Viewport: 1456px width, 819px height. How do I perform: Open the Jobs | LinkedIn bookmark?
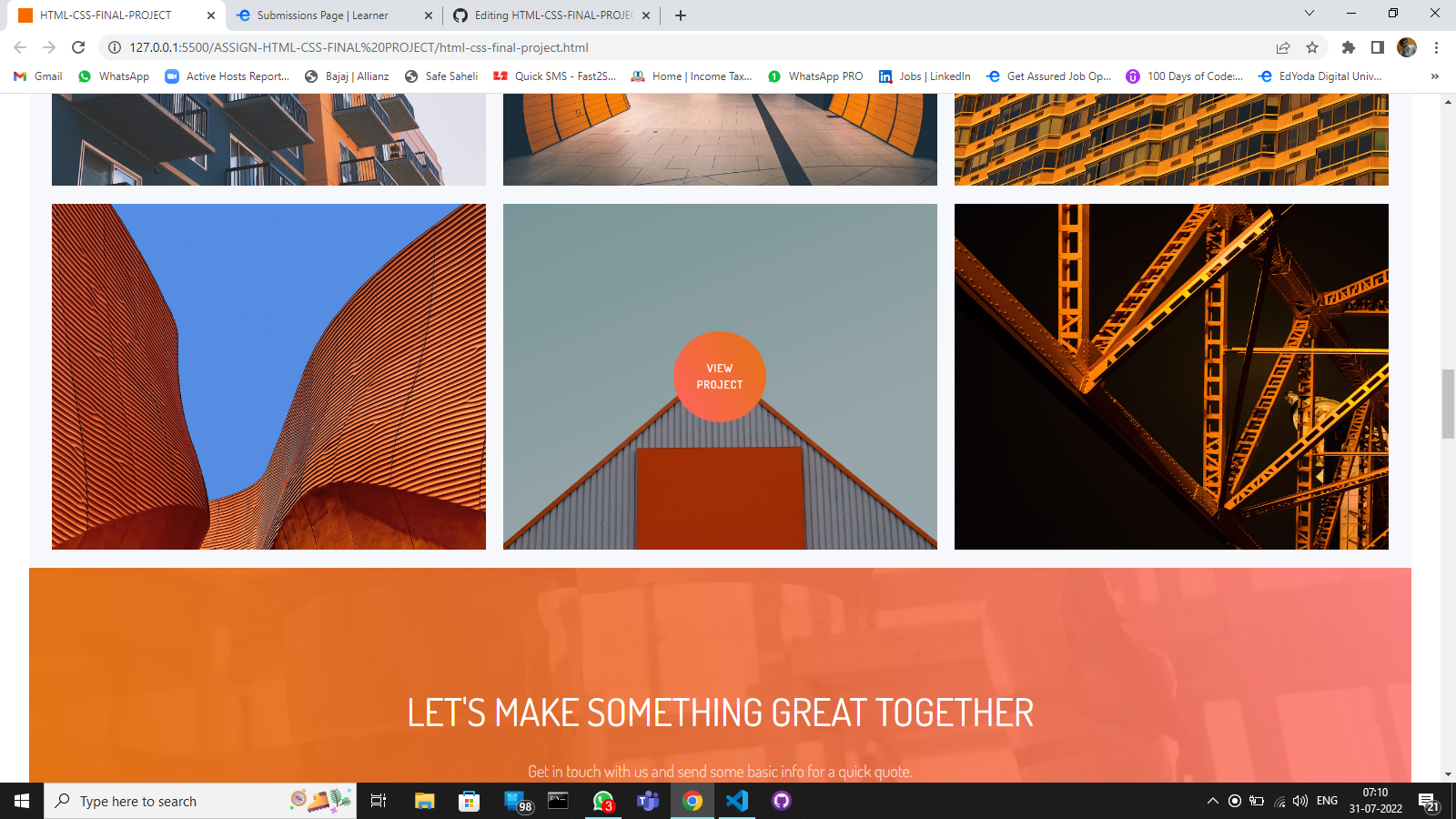pos(925,76)
